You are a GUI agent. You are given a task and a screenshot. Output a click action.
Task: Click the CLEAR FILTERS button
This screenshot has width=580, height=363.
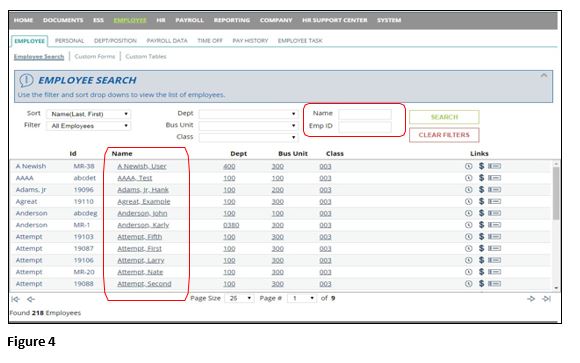[x=444, y=135]
